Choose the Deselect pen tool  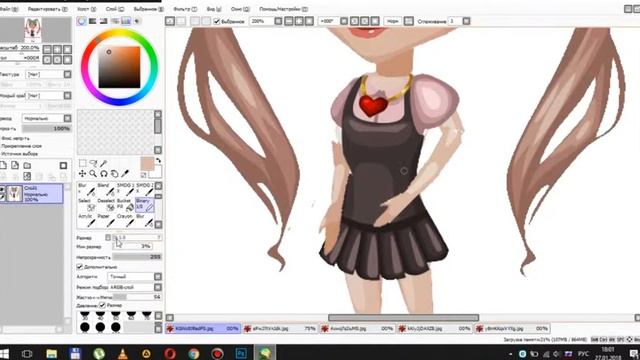tap(106, 204)
